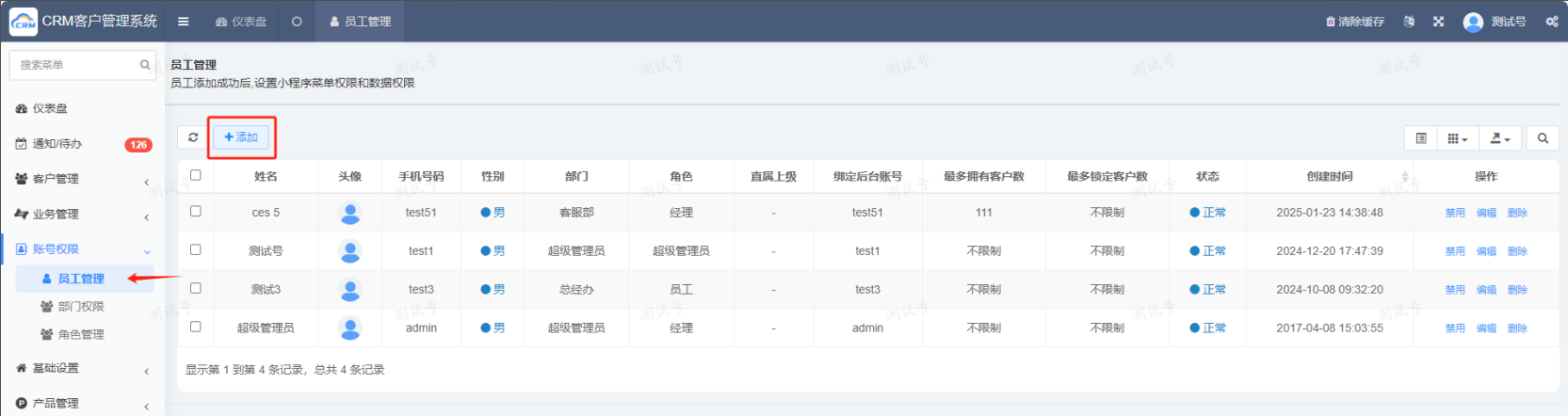Click the 清除缓存 trash icon

point(1331,22)
